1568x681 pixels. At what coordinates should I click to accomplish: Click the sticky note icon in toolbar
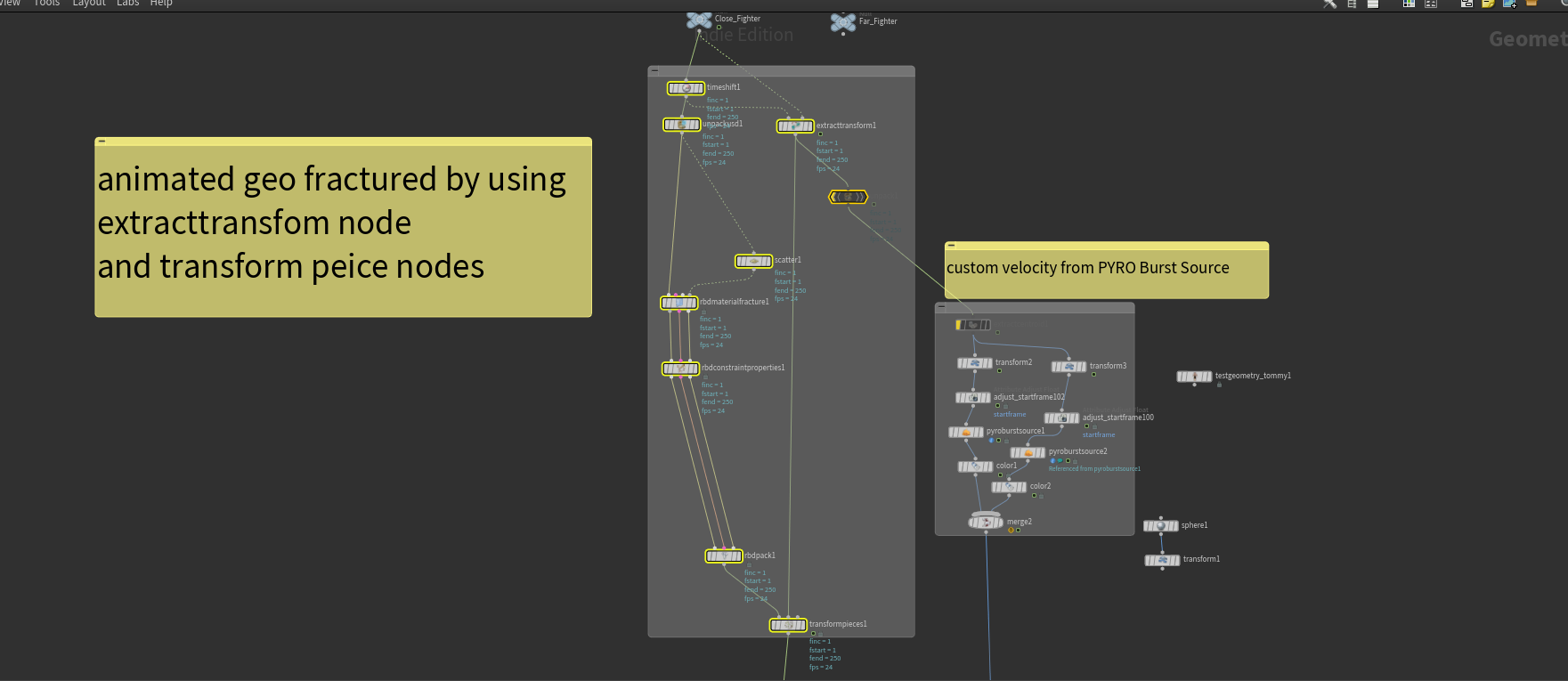tap(1488, 4)
